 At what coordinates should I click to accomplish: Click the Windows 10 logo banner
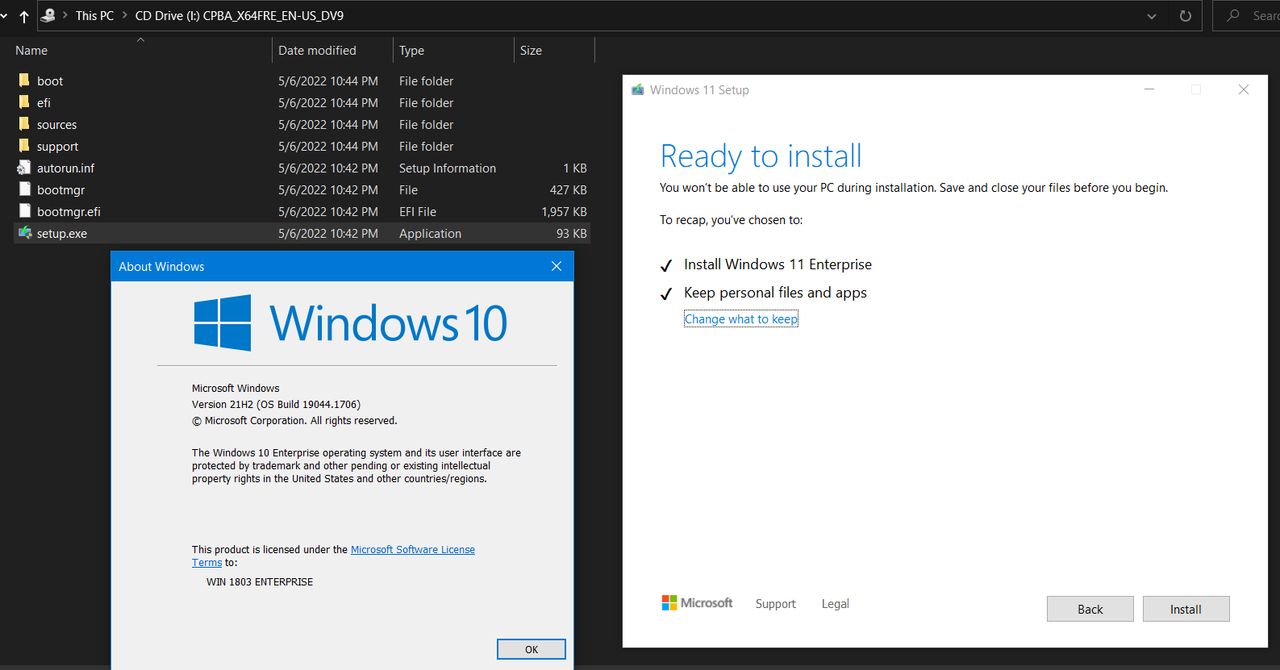pyautogui.click(x=351, y=323)
